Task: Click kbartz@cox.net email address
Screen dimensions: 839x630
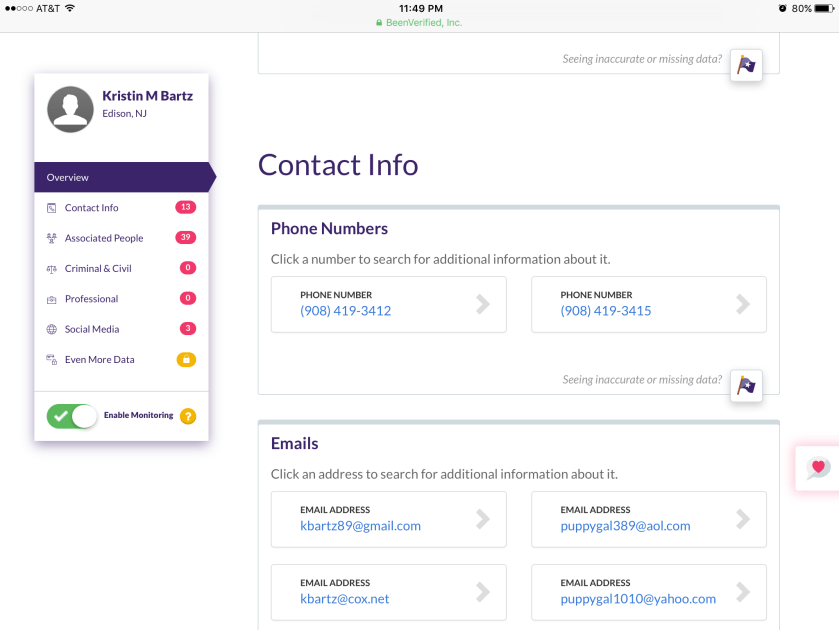Action: (345, 599)
